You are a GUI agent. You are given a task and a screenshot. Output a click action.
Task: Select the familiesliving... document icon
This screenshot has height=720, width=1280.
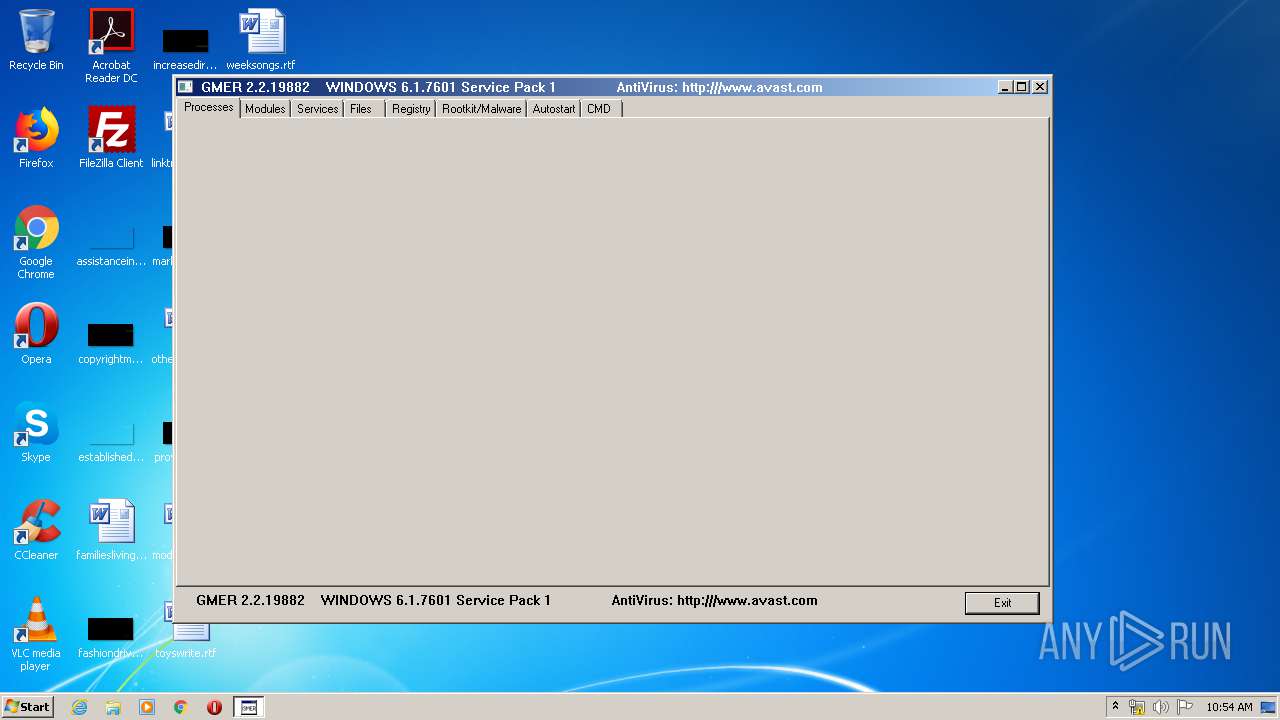[x=111, y=530]
